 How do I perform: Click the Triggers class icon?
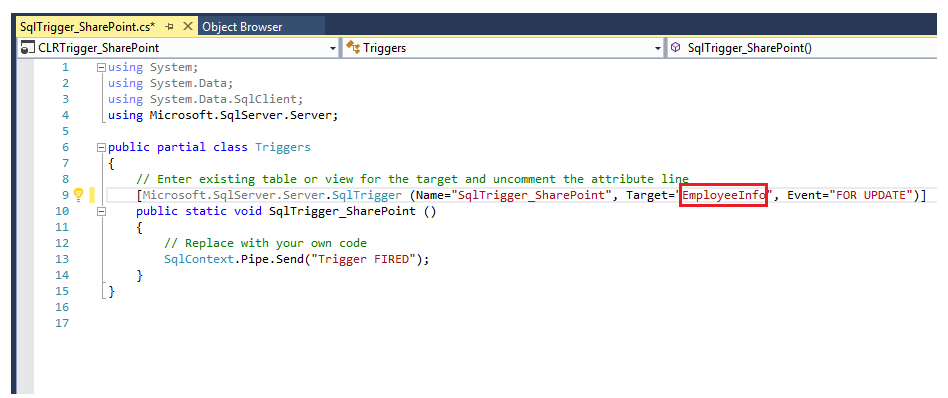353,48
